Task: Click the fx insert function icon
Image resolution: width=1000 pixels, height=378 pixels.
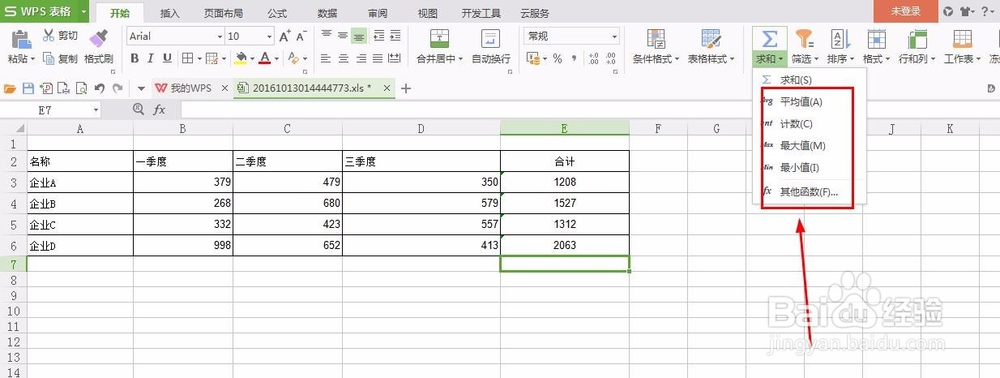Action: [159, 110]
